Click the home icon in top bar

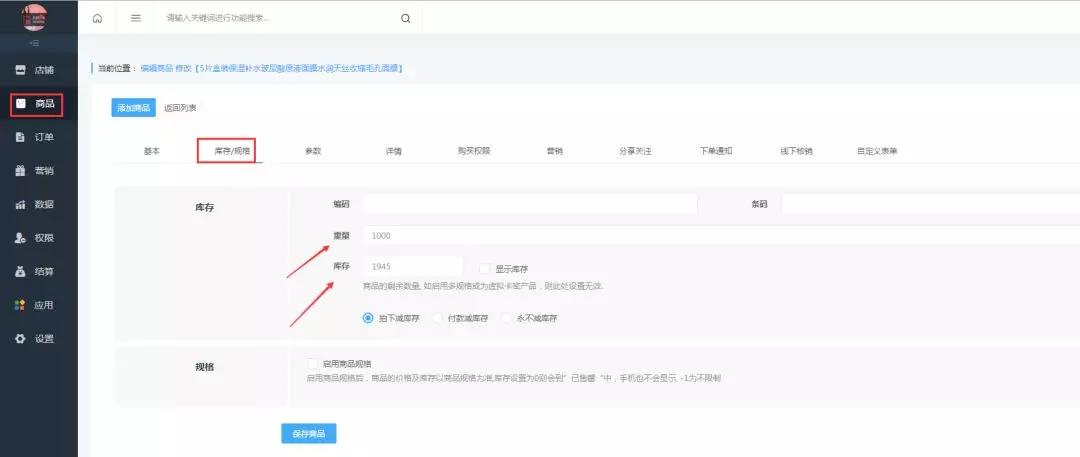(x=97, y=18)
